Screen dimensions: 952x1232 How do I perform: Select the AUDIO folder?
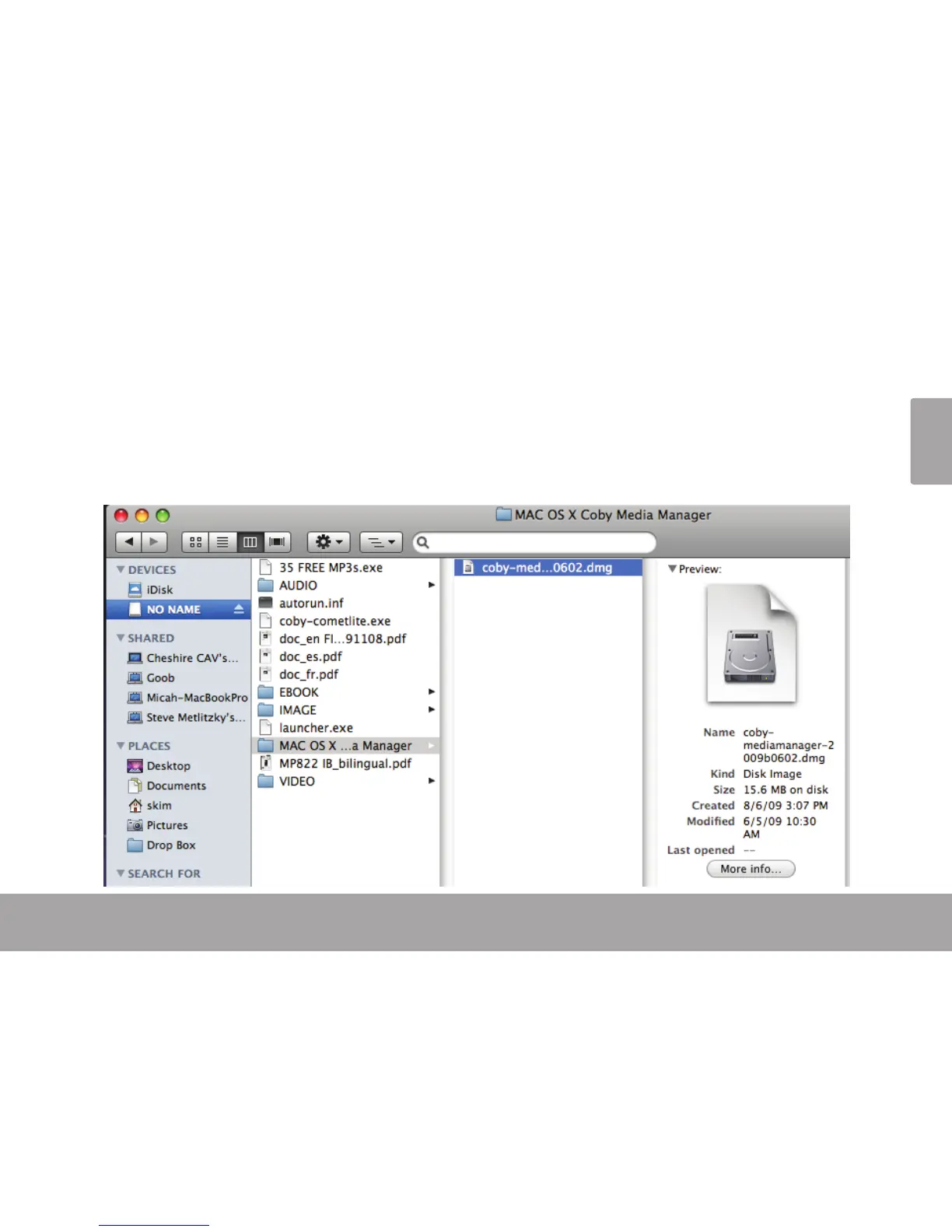click(347, 586)
